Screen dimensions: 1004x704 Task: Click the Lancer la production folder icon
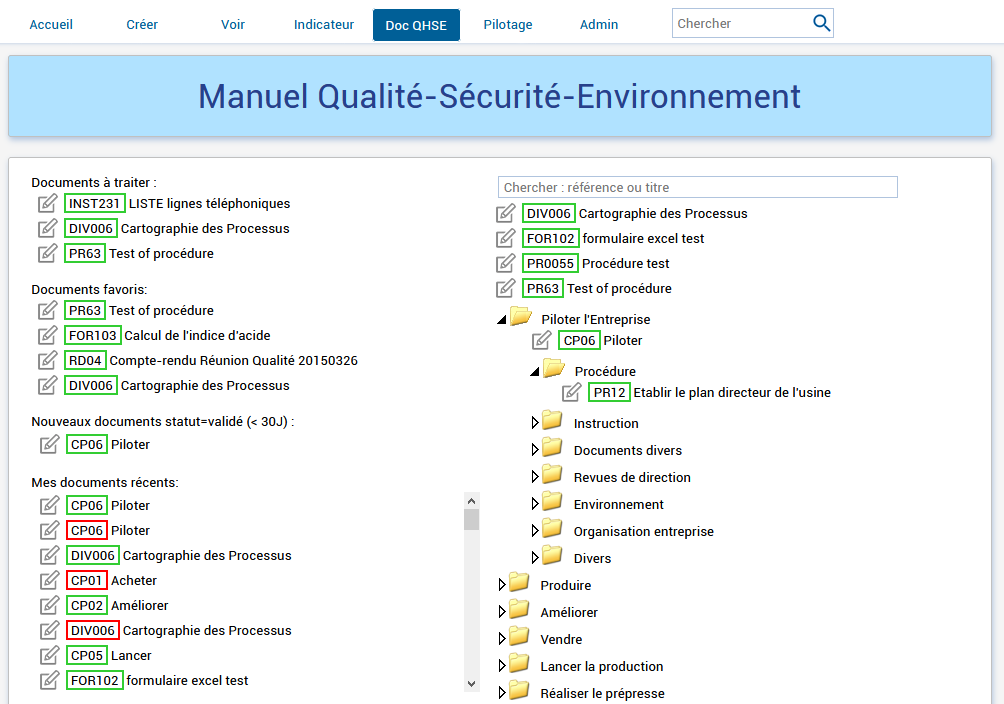point(519,663)
